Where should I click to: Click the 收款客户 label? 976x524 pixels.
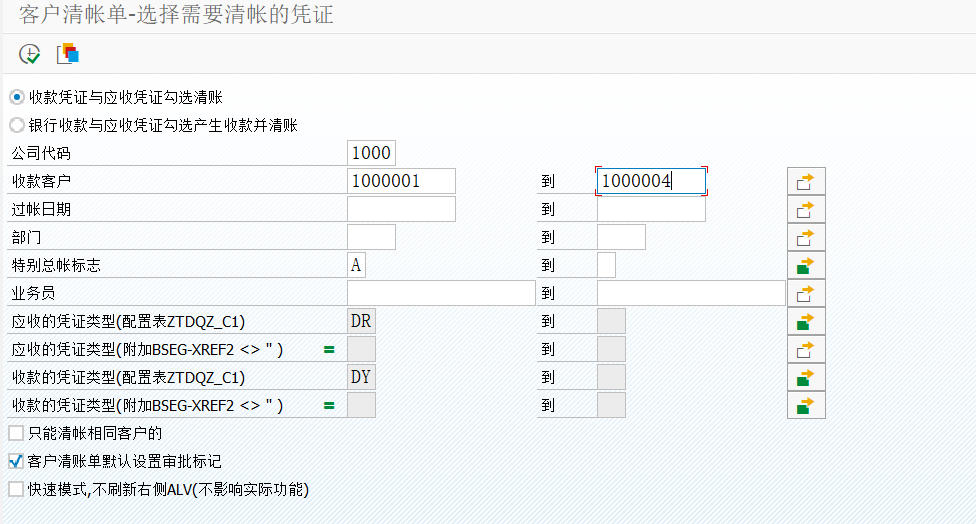(41, 181)
